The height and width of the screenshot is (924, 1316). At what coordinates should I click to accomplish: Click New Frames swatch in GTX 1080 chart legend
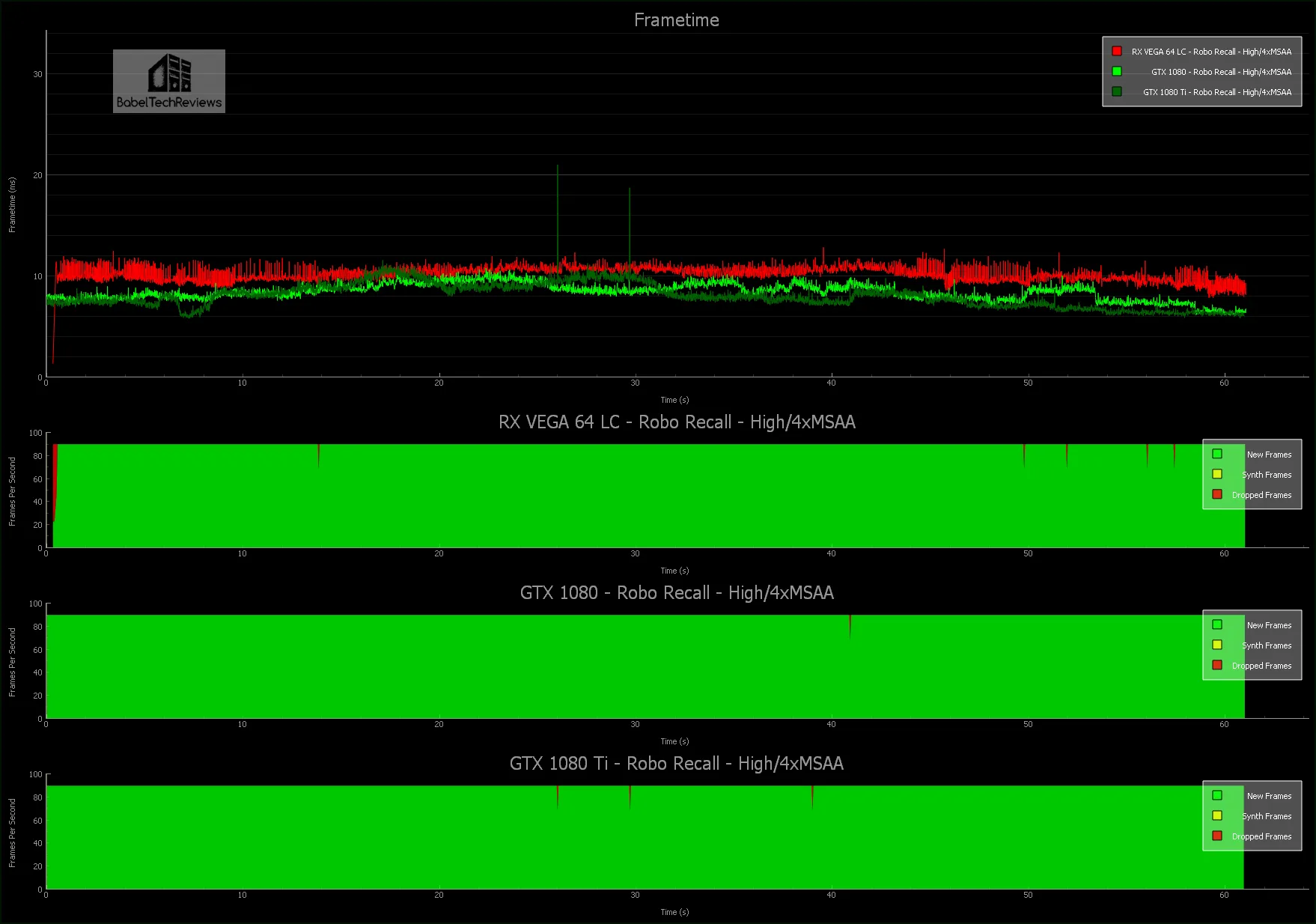(x=1217, y=624)
